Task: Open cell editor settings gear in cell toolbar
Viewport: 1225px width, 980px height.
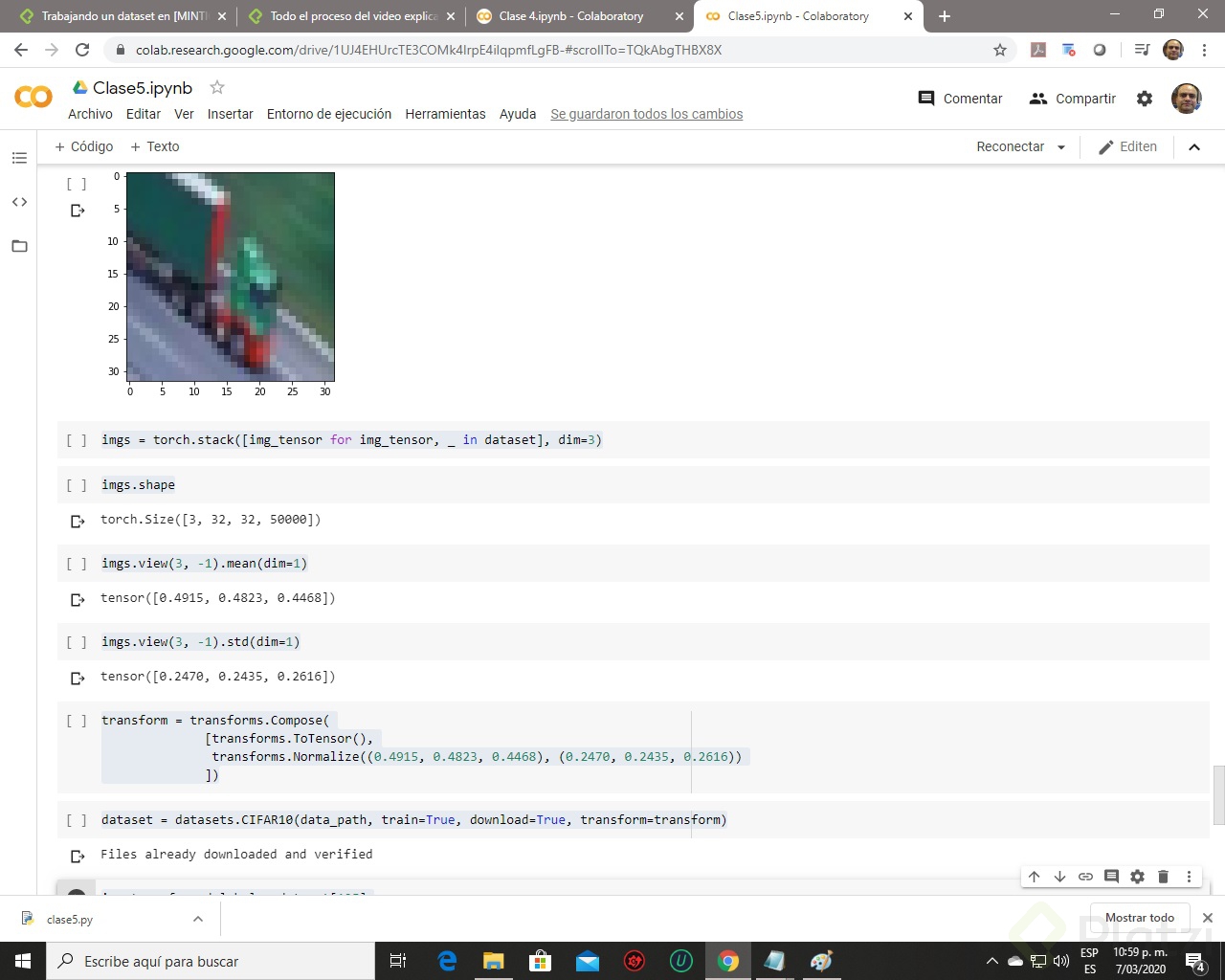Action: pos(1137,877)
